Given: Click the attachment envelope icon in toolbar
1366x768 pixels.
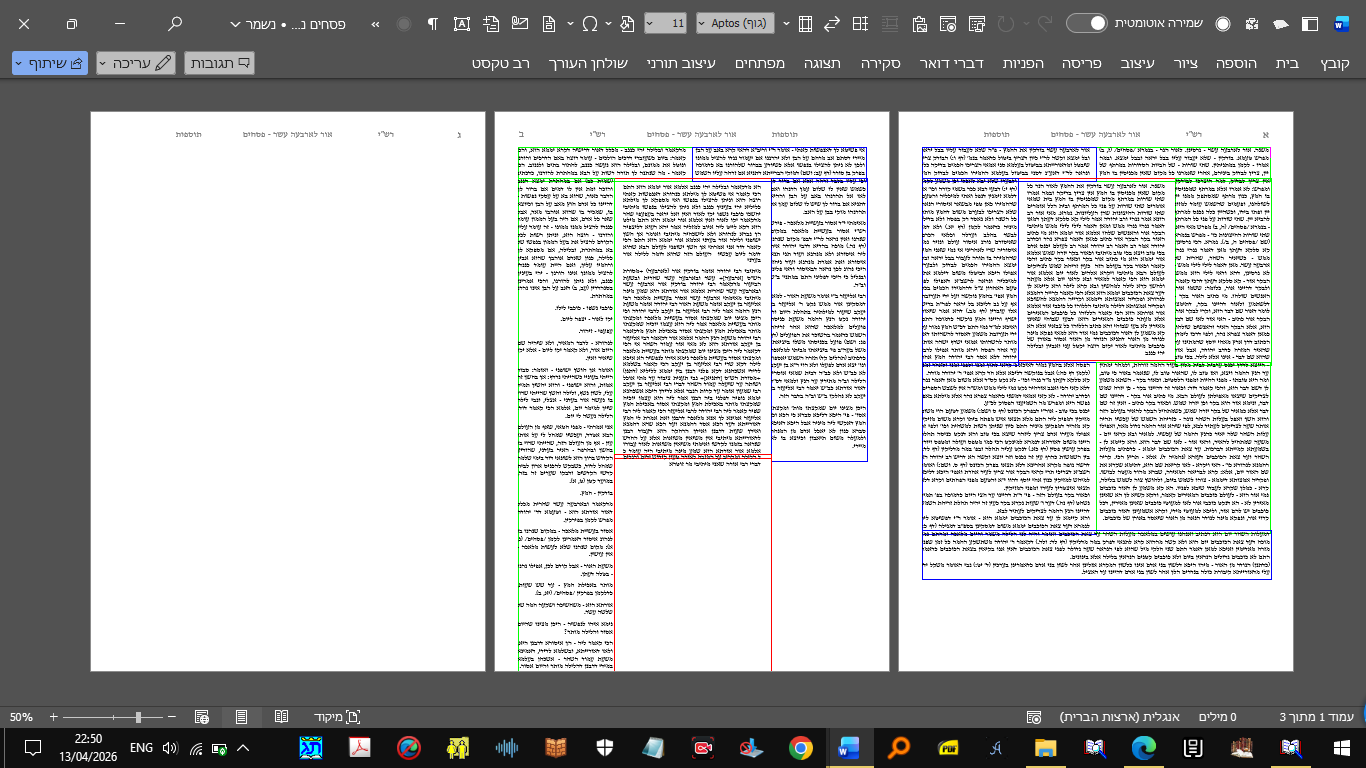Looking at the screenshot, I should coord(520,22).
